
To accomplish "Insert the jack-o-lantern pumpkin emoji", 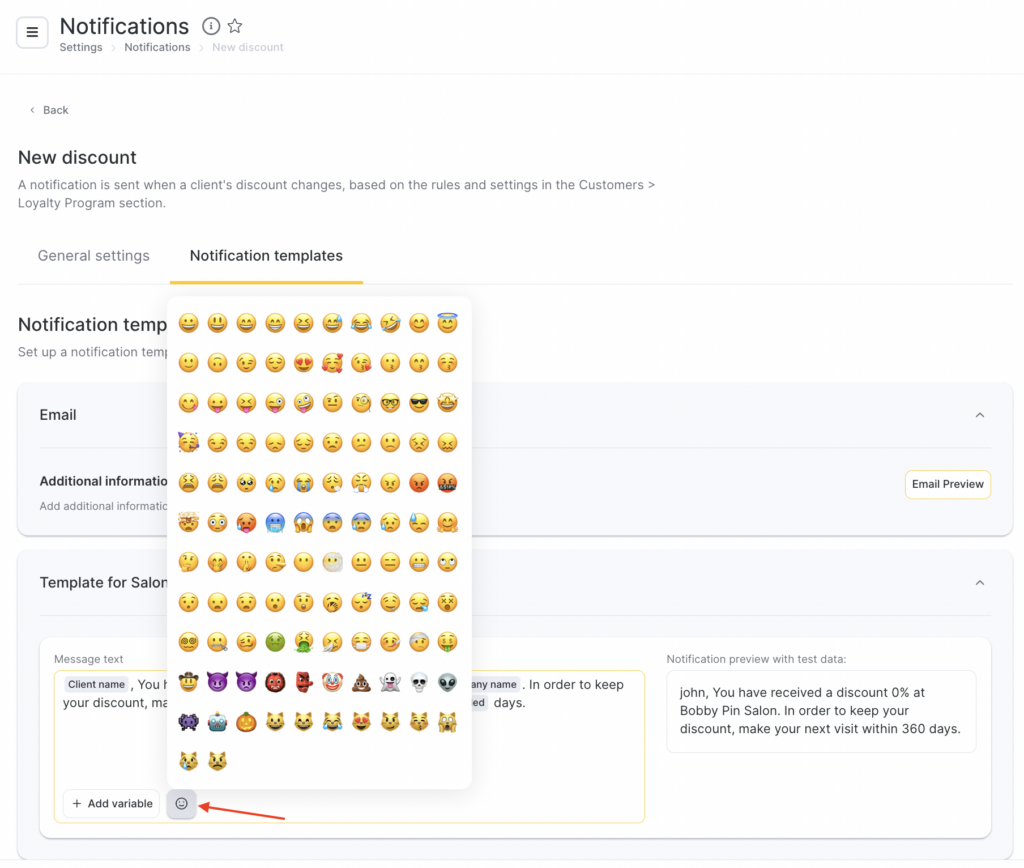I will pyautogui.click(x=246, y=722).
